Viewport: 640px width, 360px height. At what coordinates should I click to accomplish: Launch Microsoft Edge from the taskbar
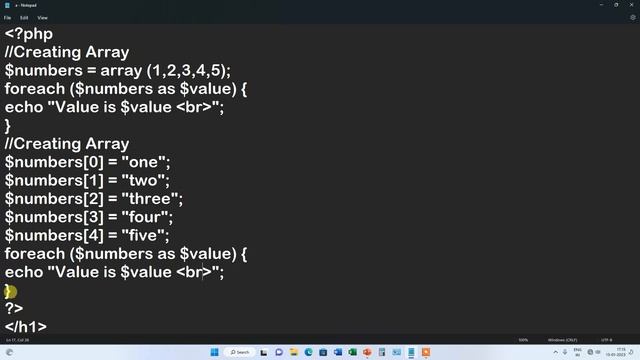pos(308,352)
